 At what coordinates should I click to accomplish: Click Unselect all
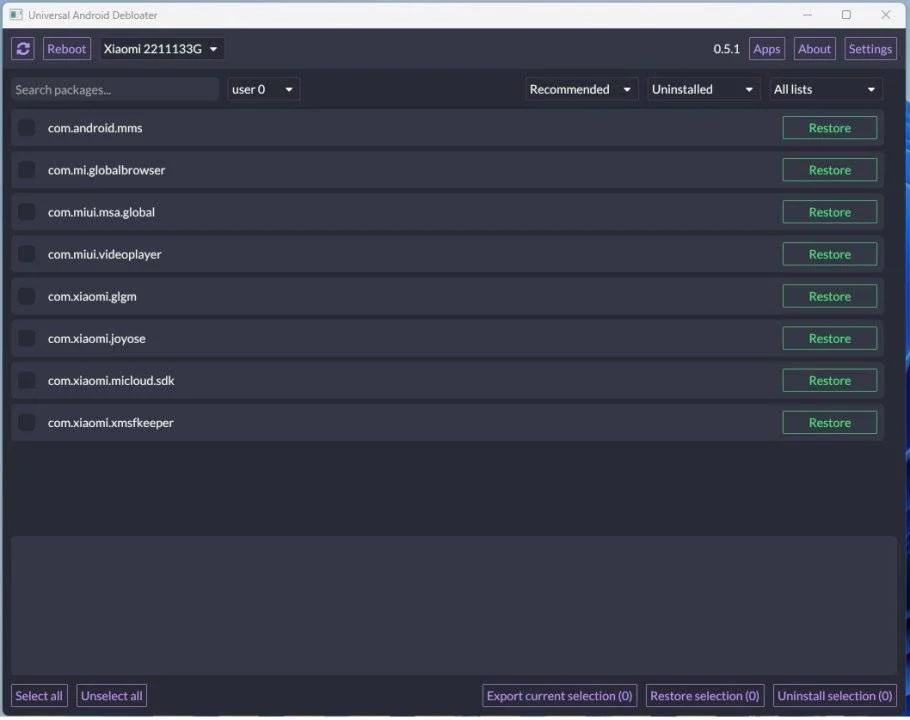pyautogui.click(x=111, y=696)
